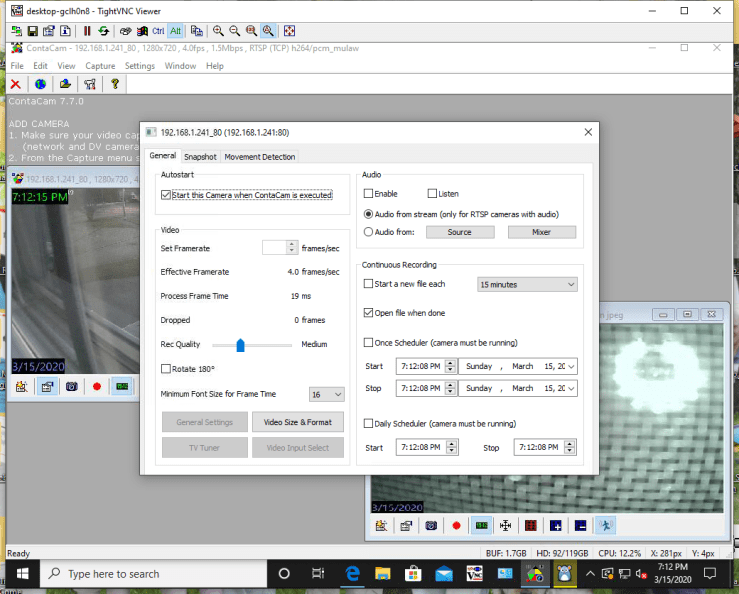Click the Rec Quality slider handle
The width and height of the screenshot is (739, 594).
click(241, 345)
